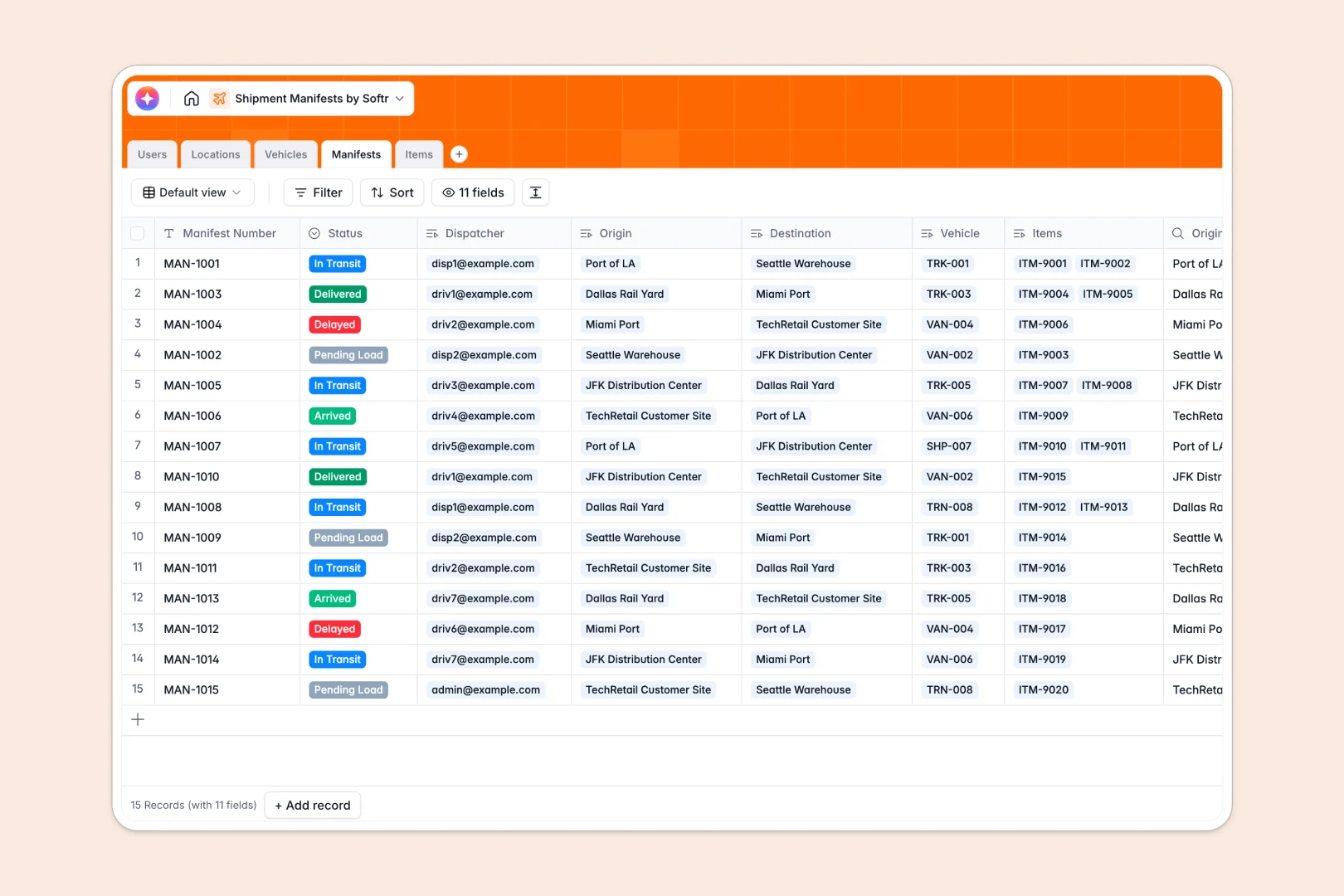Click the 15 Records status text
This screenshot has height=896, width=1344.
(193, 806)
